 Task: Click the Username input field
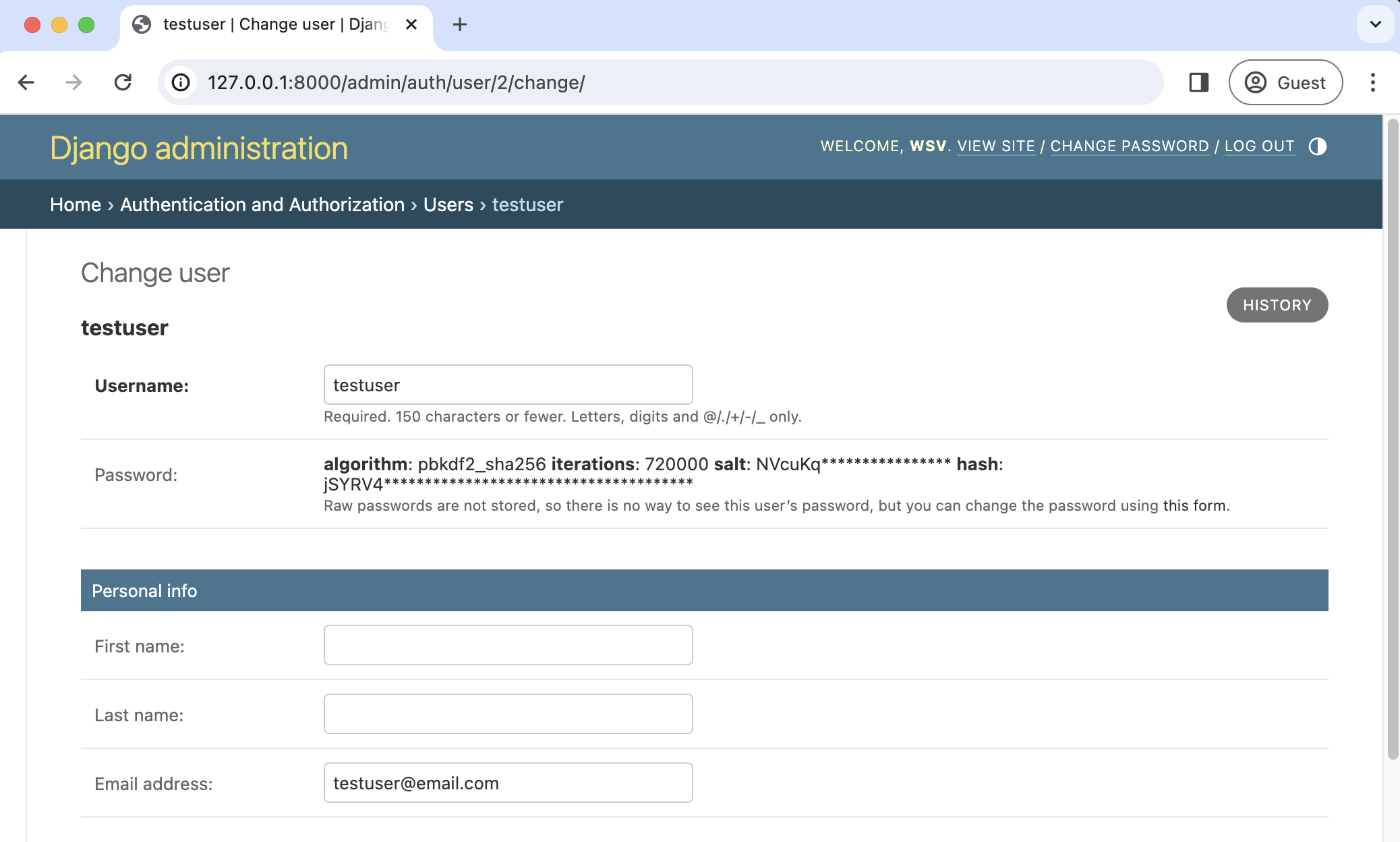[x=508, y=384]
